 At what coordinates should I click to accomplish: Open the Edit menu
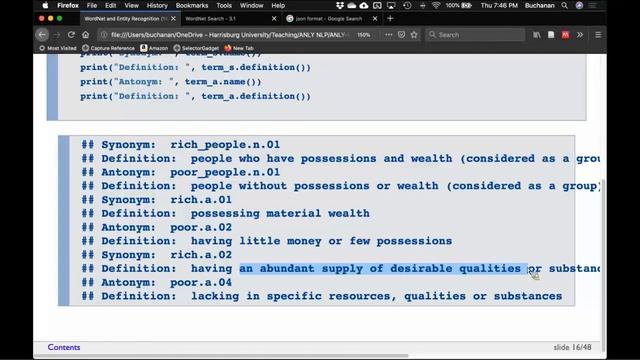point(111,5)
